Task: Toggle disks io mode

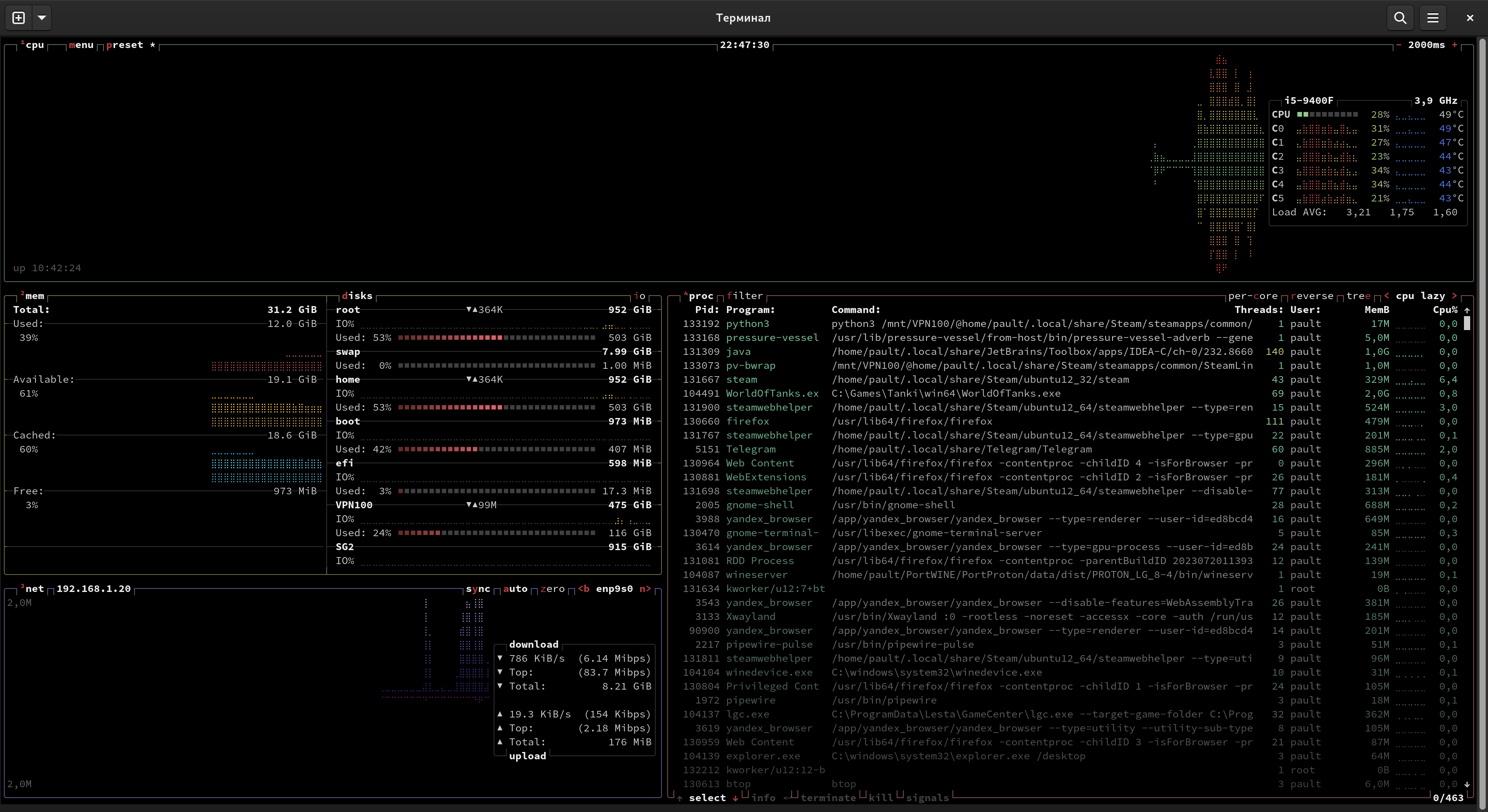Action: click(639, 296)
